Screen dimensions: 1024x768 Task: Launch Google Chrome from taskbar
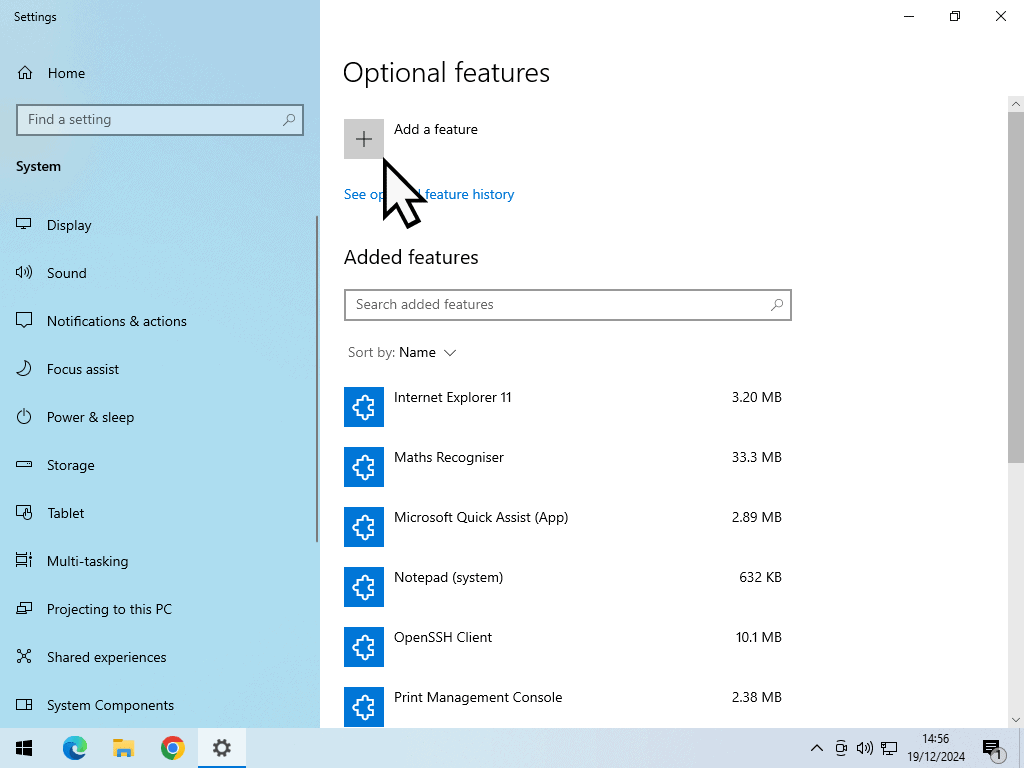[172, 748]
